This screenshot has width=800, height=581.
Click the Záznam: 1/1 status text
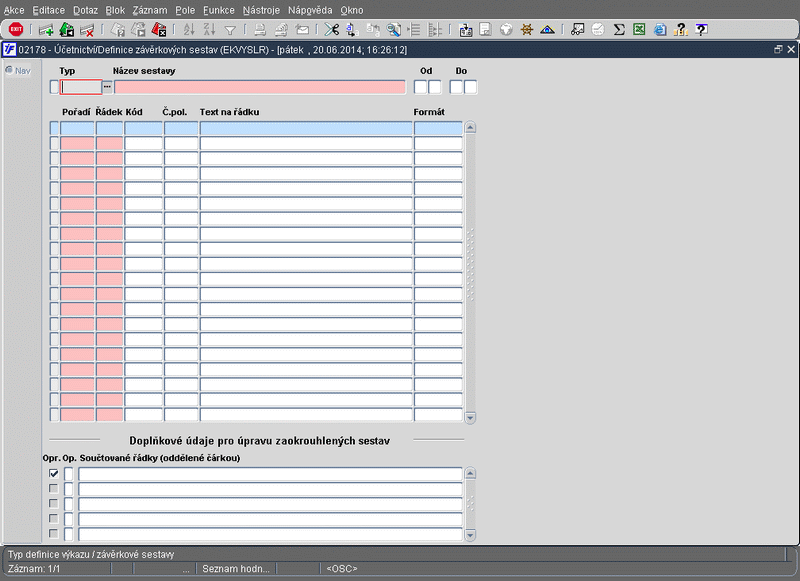click(x=34, y=569)
